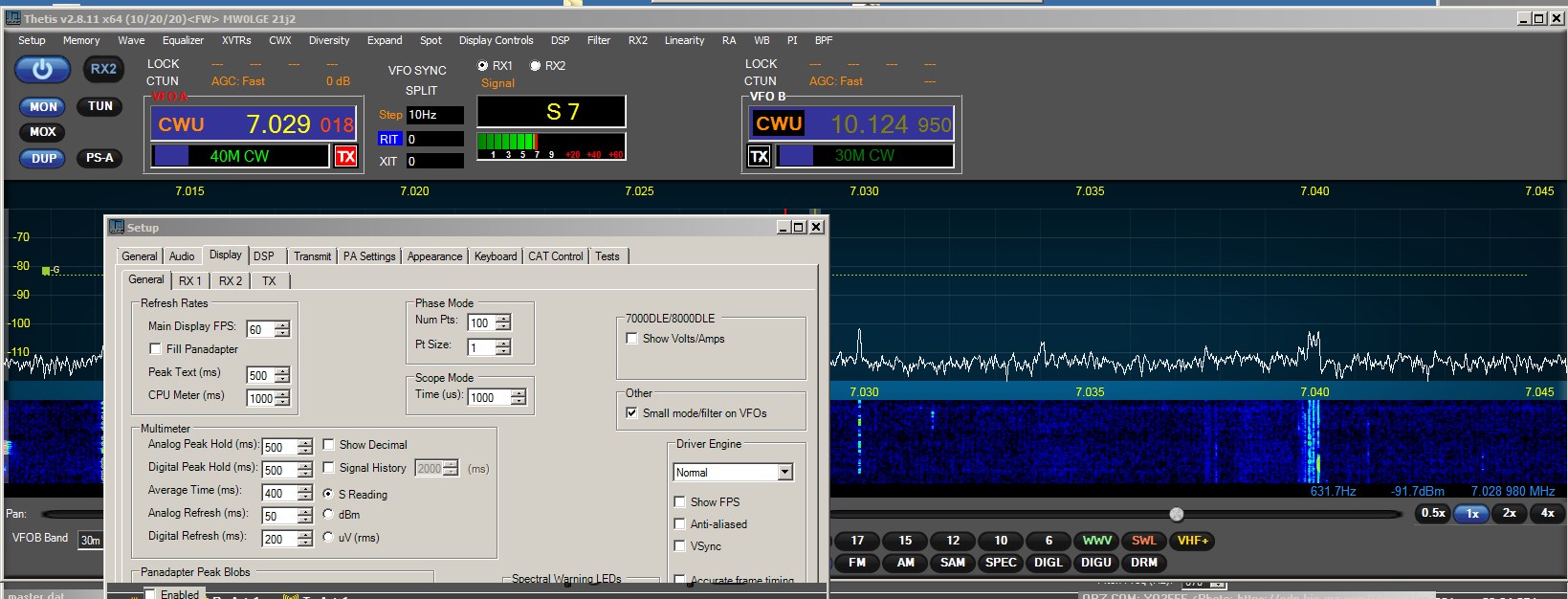Viewport: 1568px width, 599px height.
Task: Open the VFOB Band selector
Action: point(90,541)
